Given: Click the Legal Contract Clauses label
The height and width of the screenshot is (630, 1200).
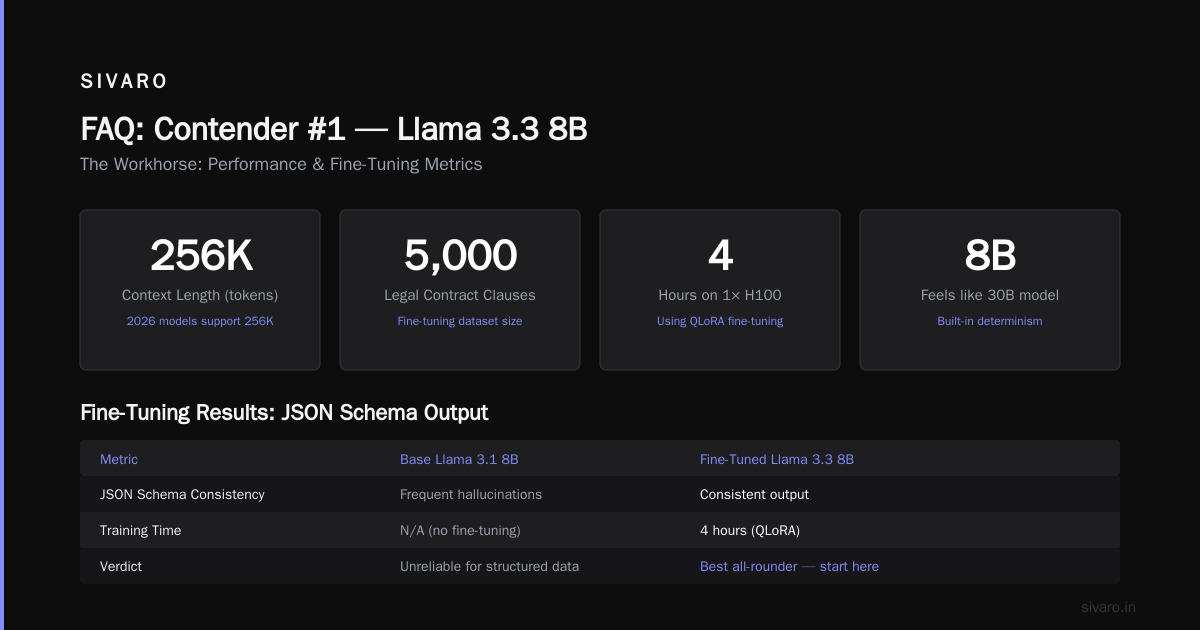Looking at the screenshot, I should 460,295.
